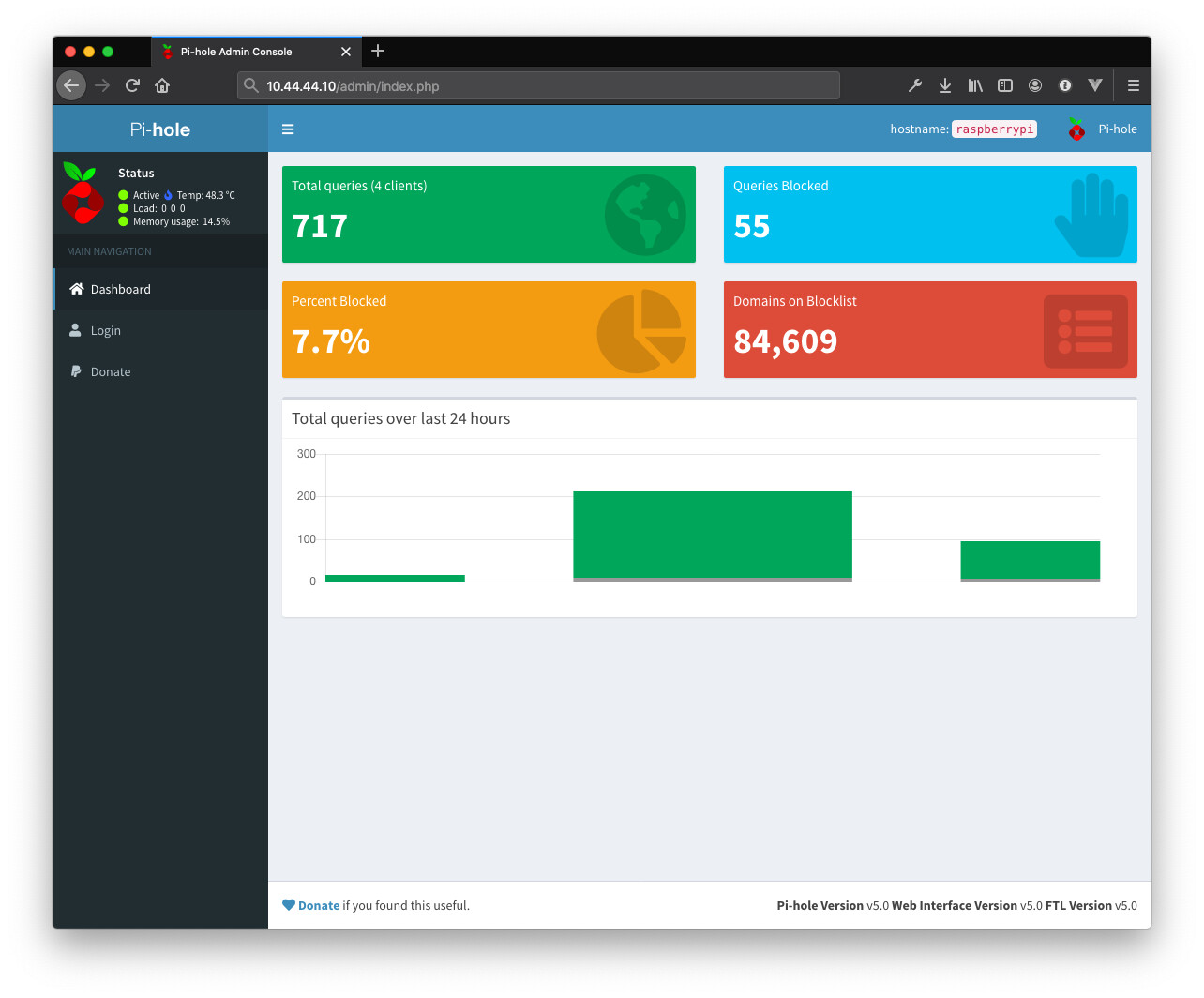The width and height of the screenshot is (1204, 998).
Task: Click the Login user icon
Action: point(75,330)
